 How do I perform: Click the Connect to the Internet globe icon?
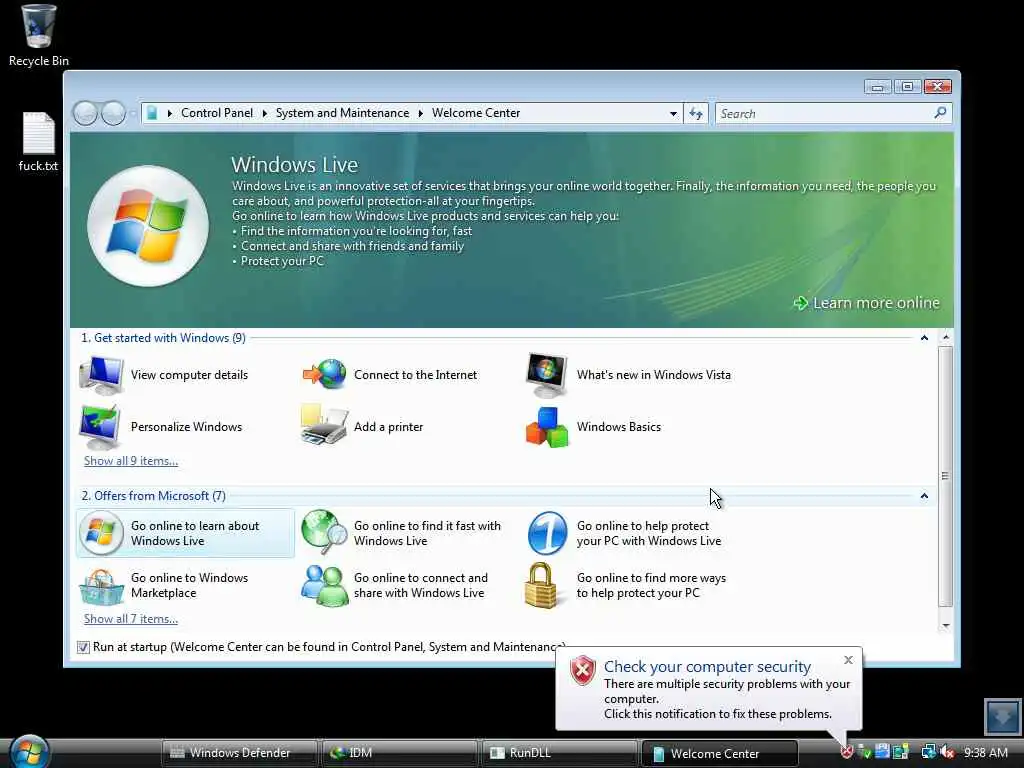(x=325, y=375)
